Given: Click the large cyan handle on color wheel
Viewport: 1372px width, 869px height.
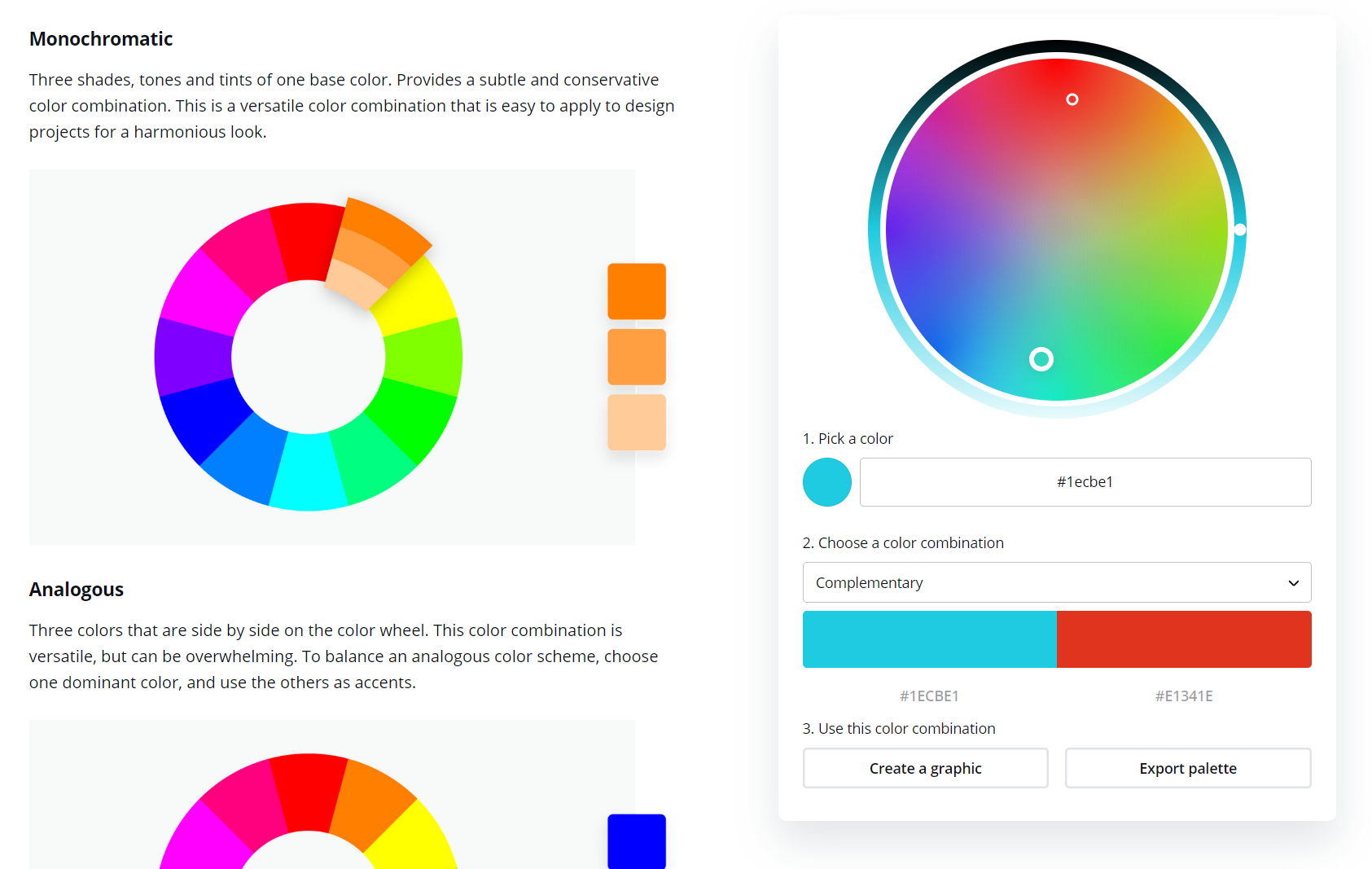Looking at the screenshot, I should 1041,359.
